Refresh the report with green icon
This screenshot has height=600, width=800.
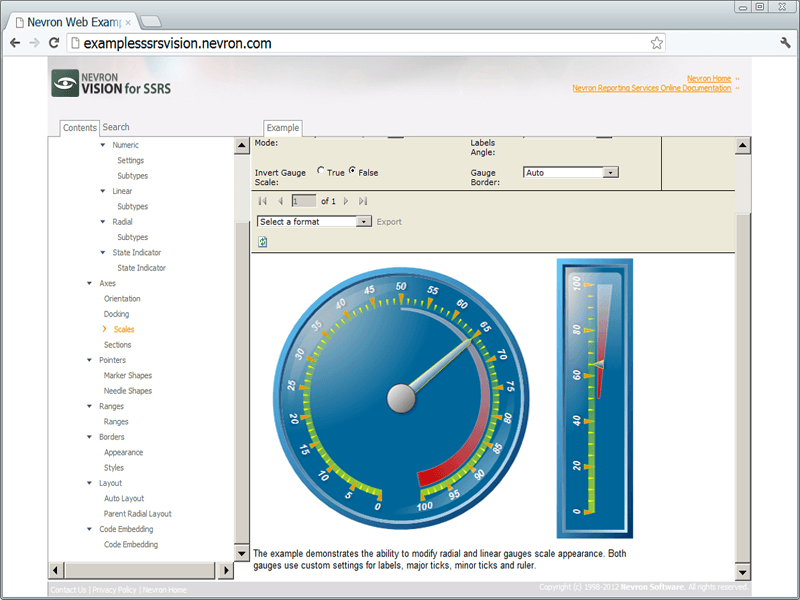pyautogui.click(x=262, y=241)
